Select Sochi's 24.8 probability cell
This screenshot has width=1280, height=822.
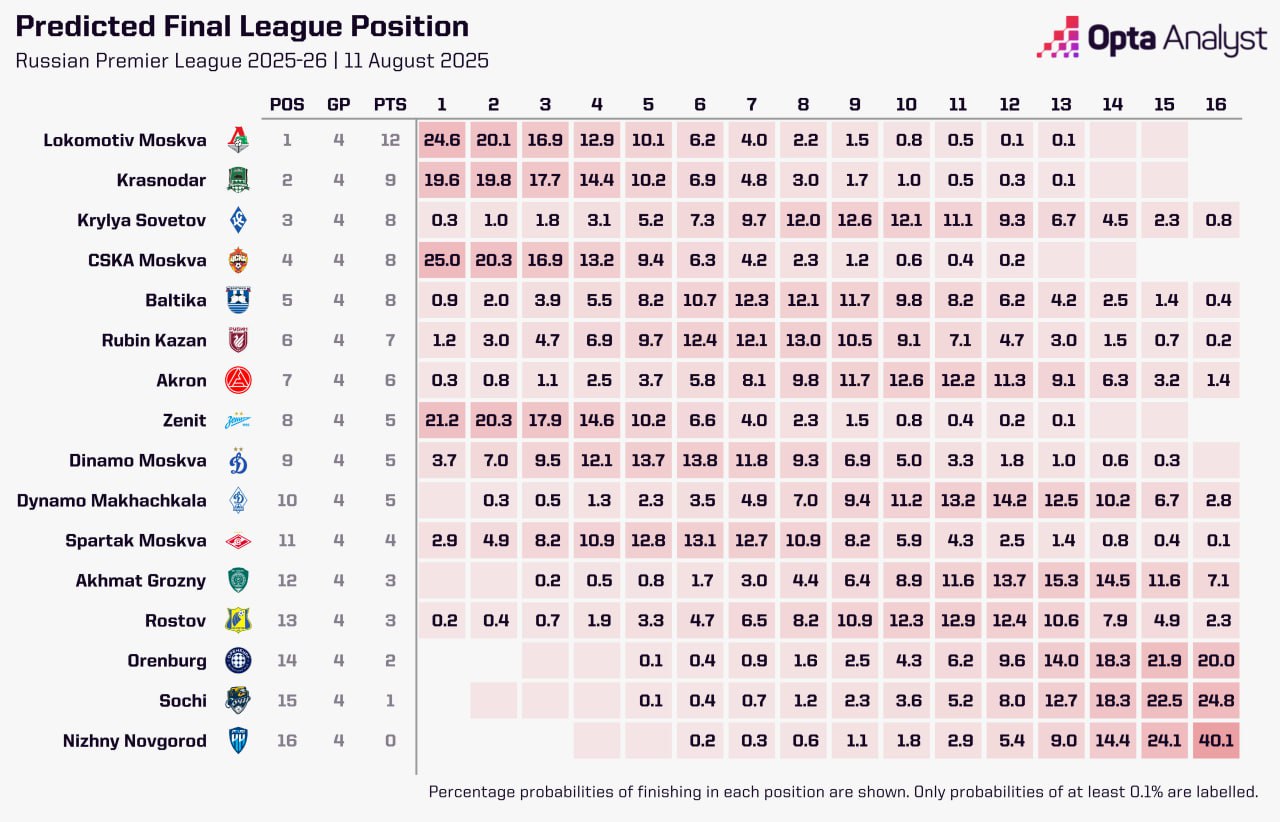click(x=1216, y=701)
